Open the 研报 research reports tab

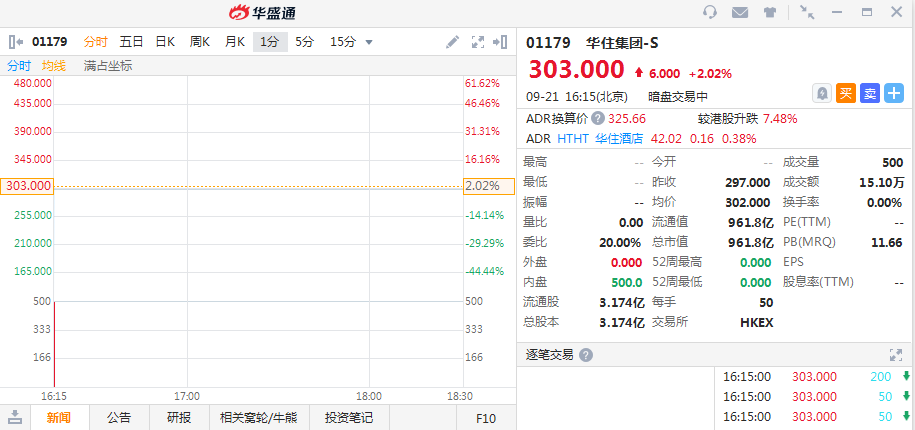(x=179, y=418)
